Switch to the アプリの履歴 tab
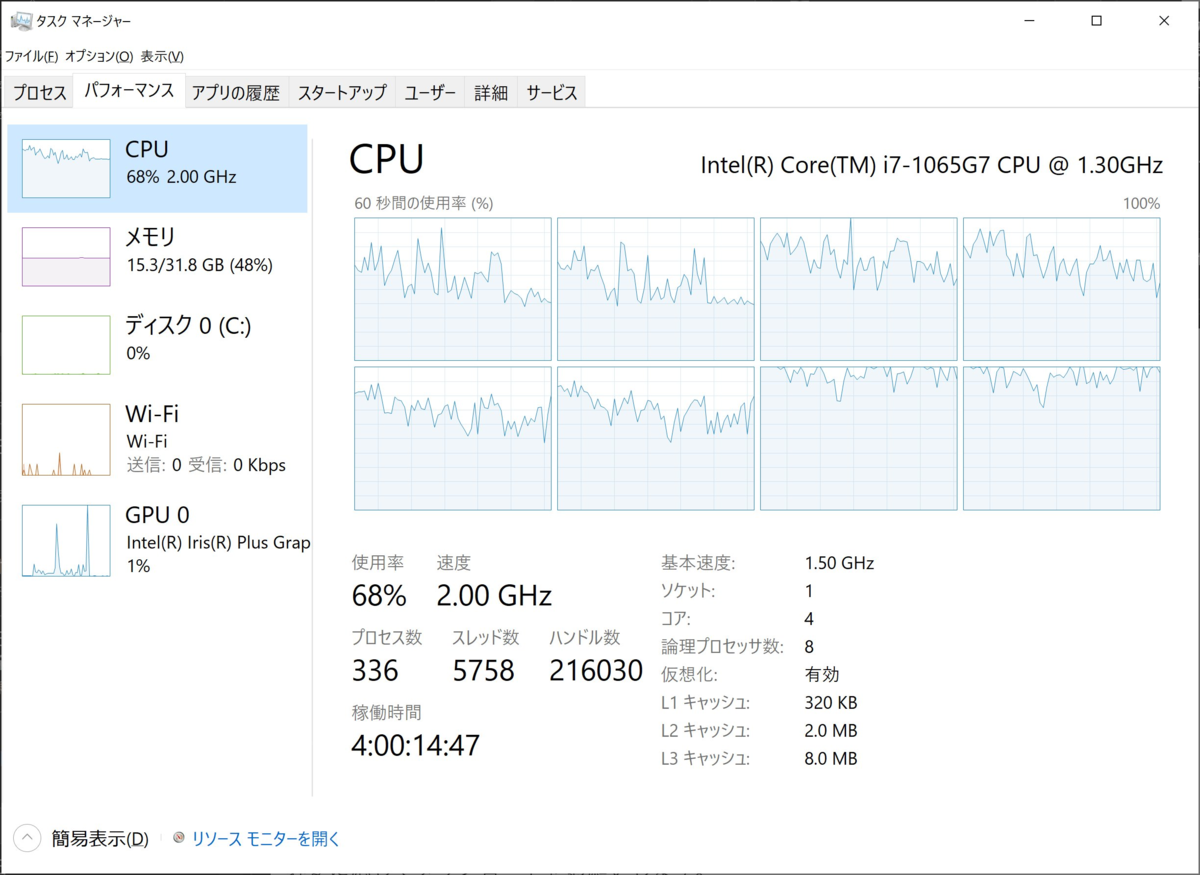Image resolution: width=1200 pixels, height=875 pixels. 236,93
